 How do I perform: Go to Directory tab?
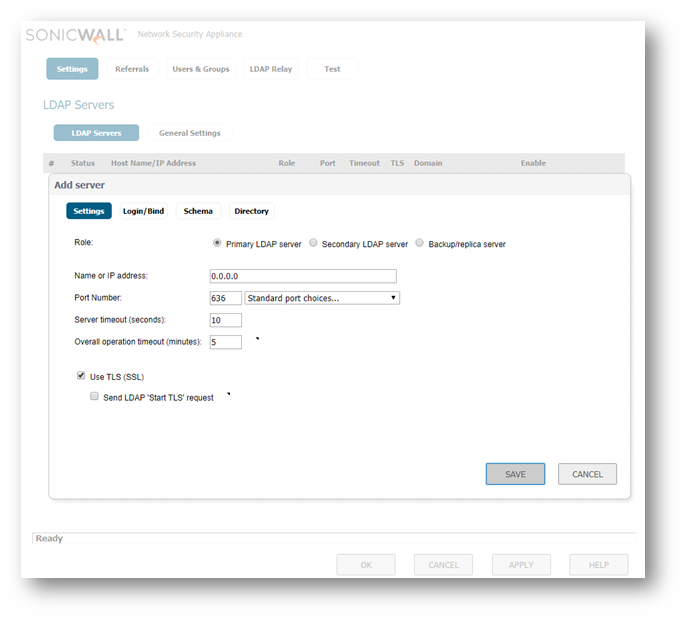252,211
